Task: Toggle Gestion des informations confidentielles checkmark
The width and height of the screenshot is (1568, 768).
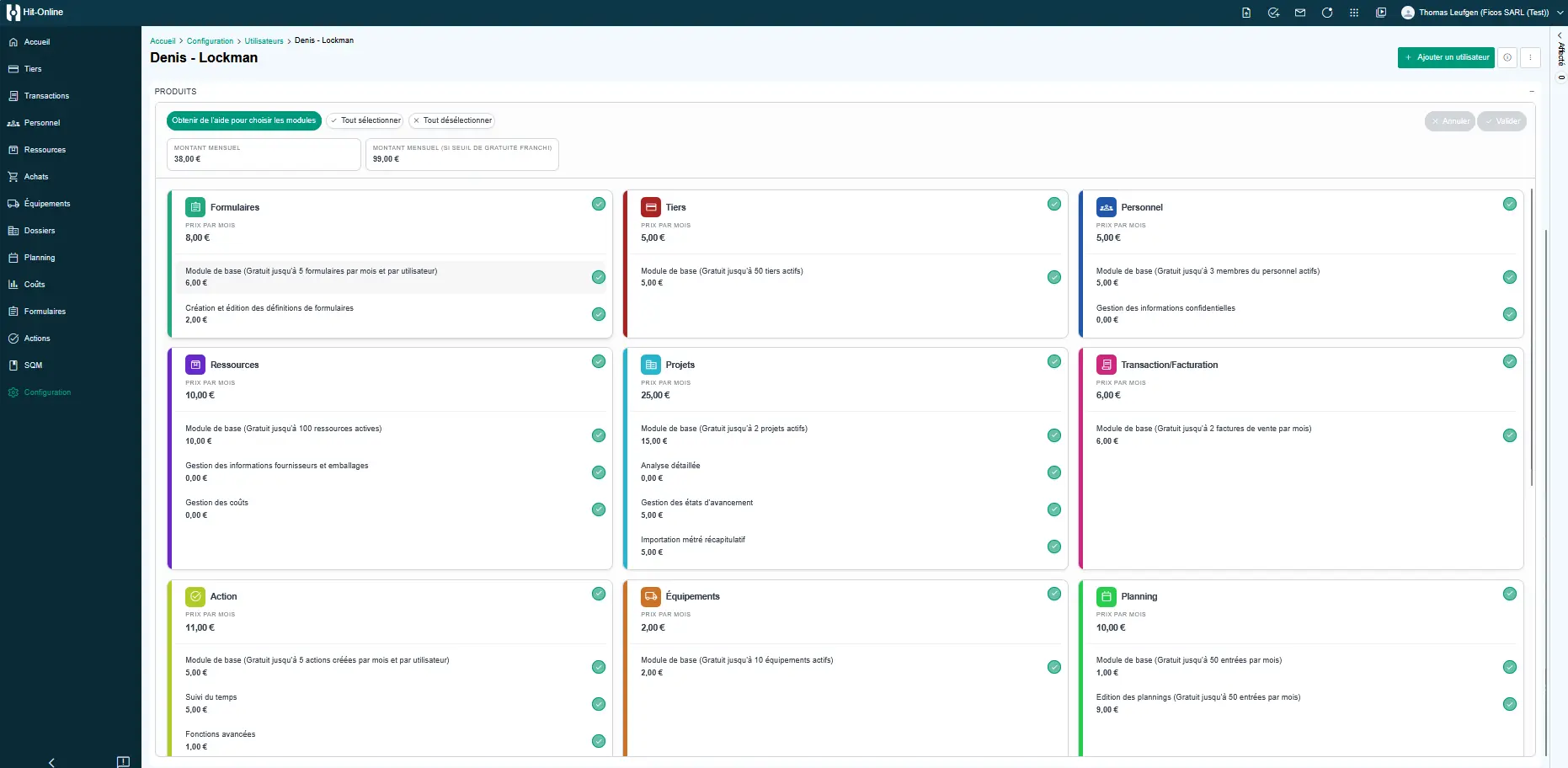Action: (x=1510, y=314)
